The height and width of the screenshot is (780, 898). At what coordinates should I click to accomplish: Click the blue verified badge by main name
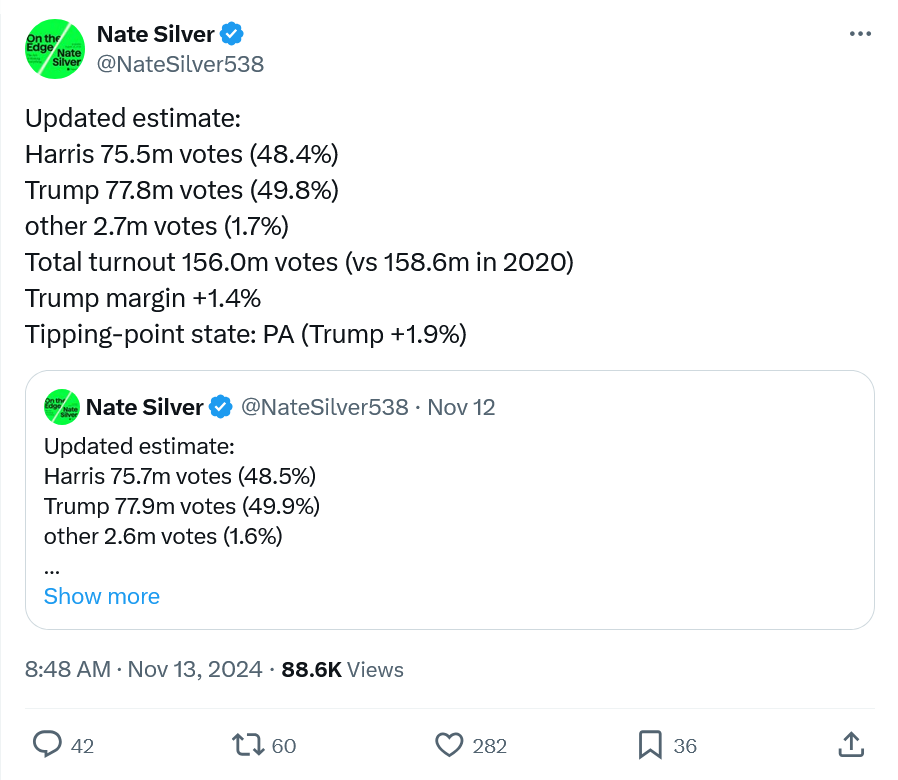tap(232, 35)
